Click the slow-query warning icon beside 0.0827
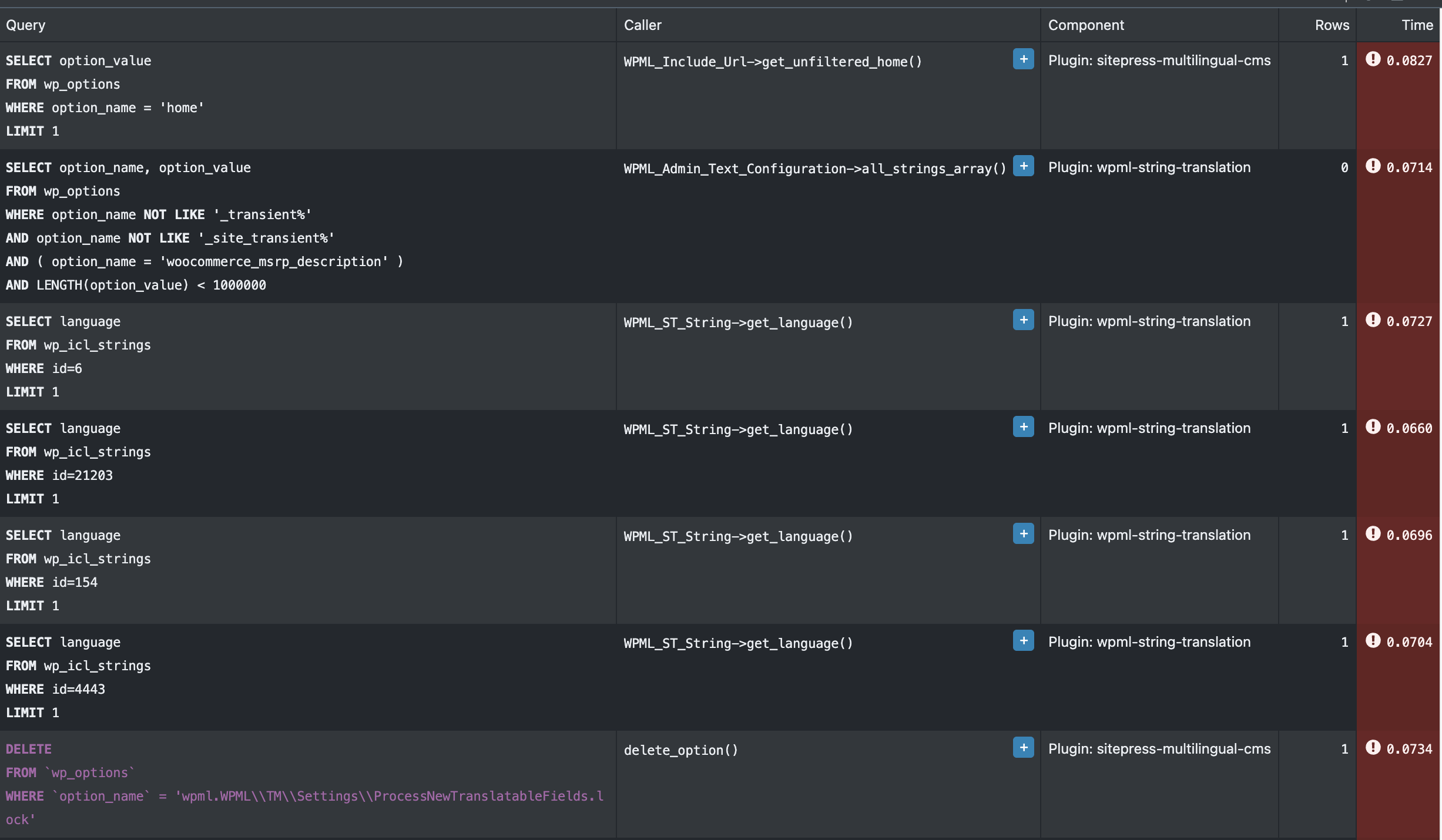Screen dimensions: 1442x840 (x=1373, y=59)
